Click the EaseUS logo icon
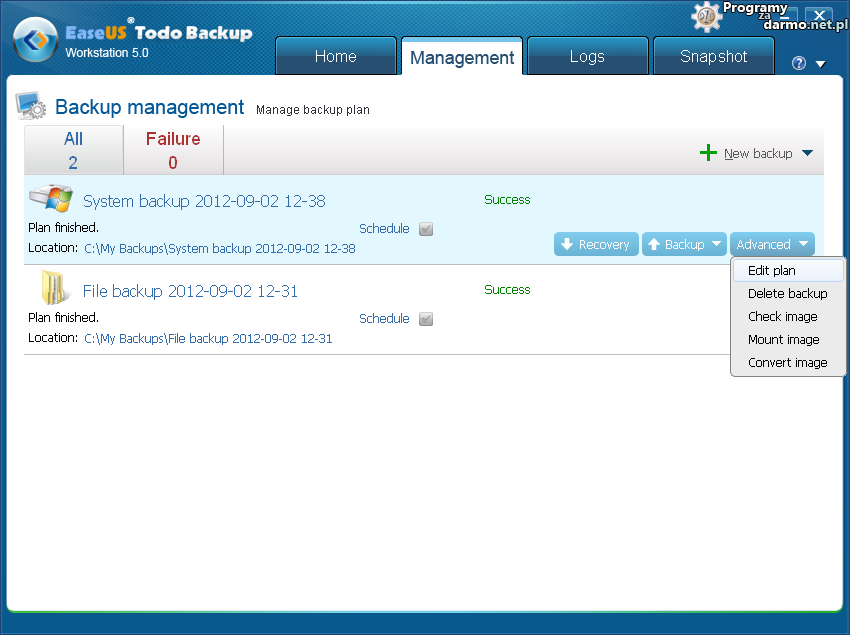Image resolution: width=850 pixels, height=635 pixels. [35, 40]
